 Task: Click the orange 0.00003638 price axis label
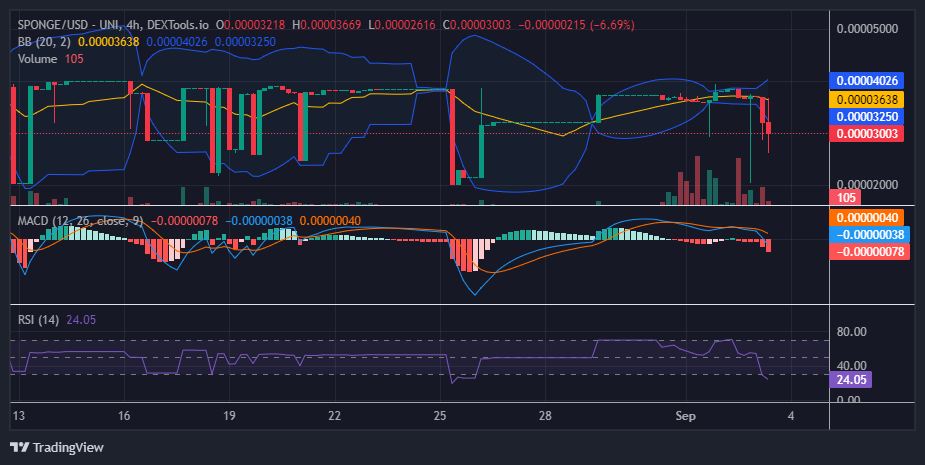(x=867, y=99)
